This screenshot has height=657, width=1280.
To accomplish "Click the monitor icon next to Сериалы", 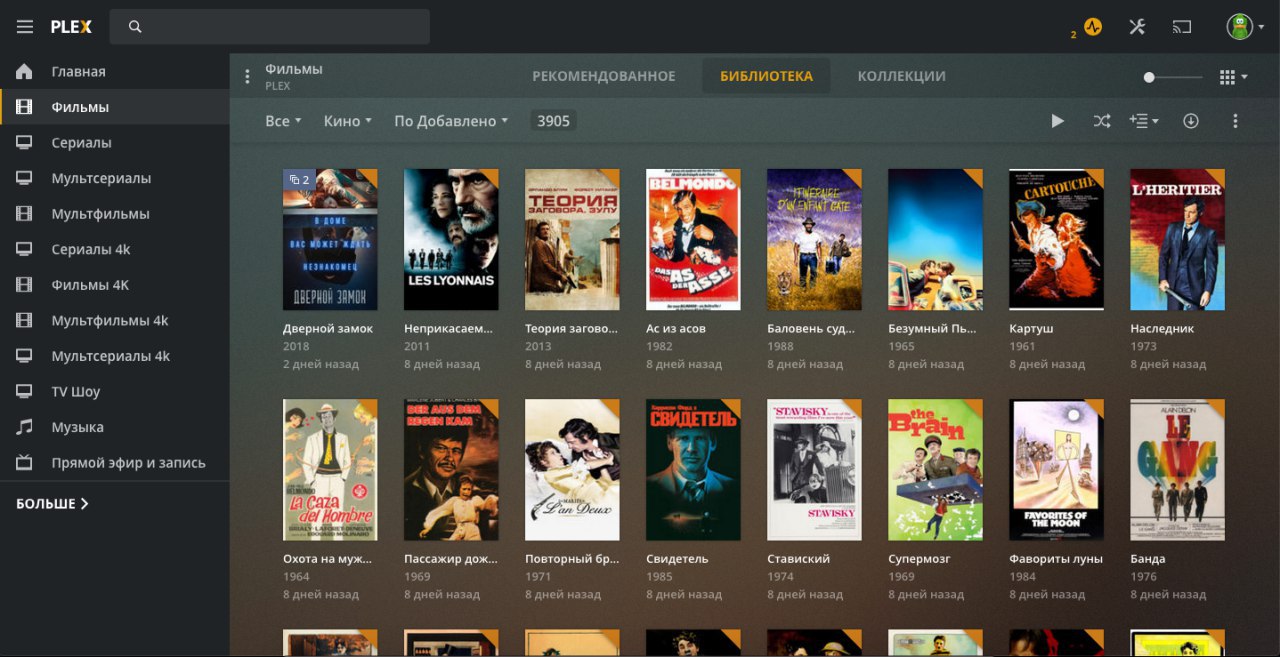I will coord(25,143).
